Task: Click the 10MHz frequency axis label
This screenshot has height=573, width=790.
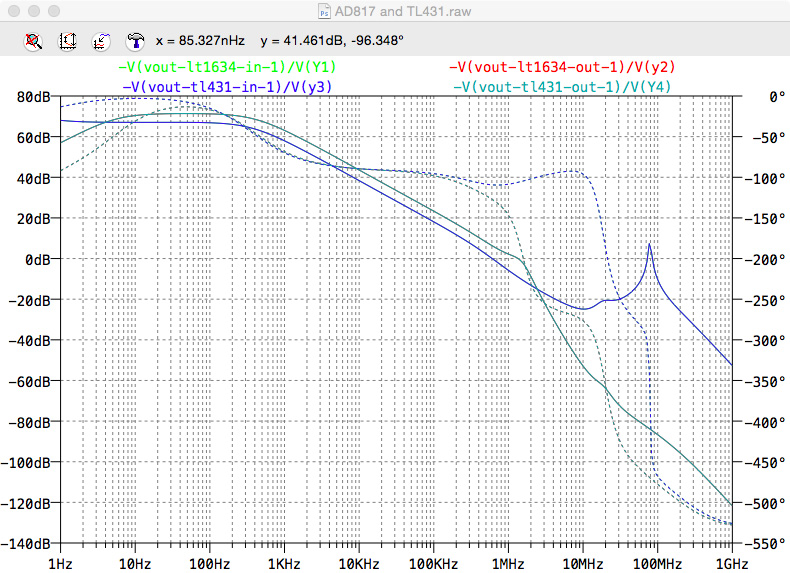Action: click(x=582, y=563)
